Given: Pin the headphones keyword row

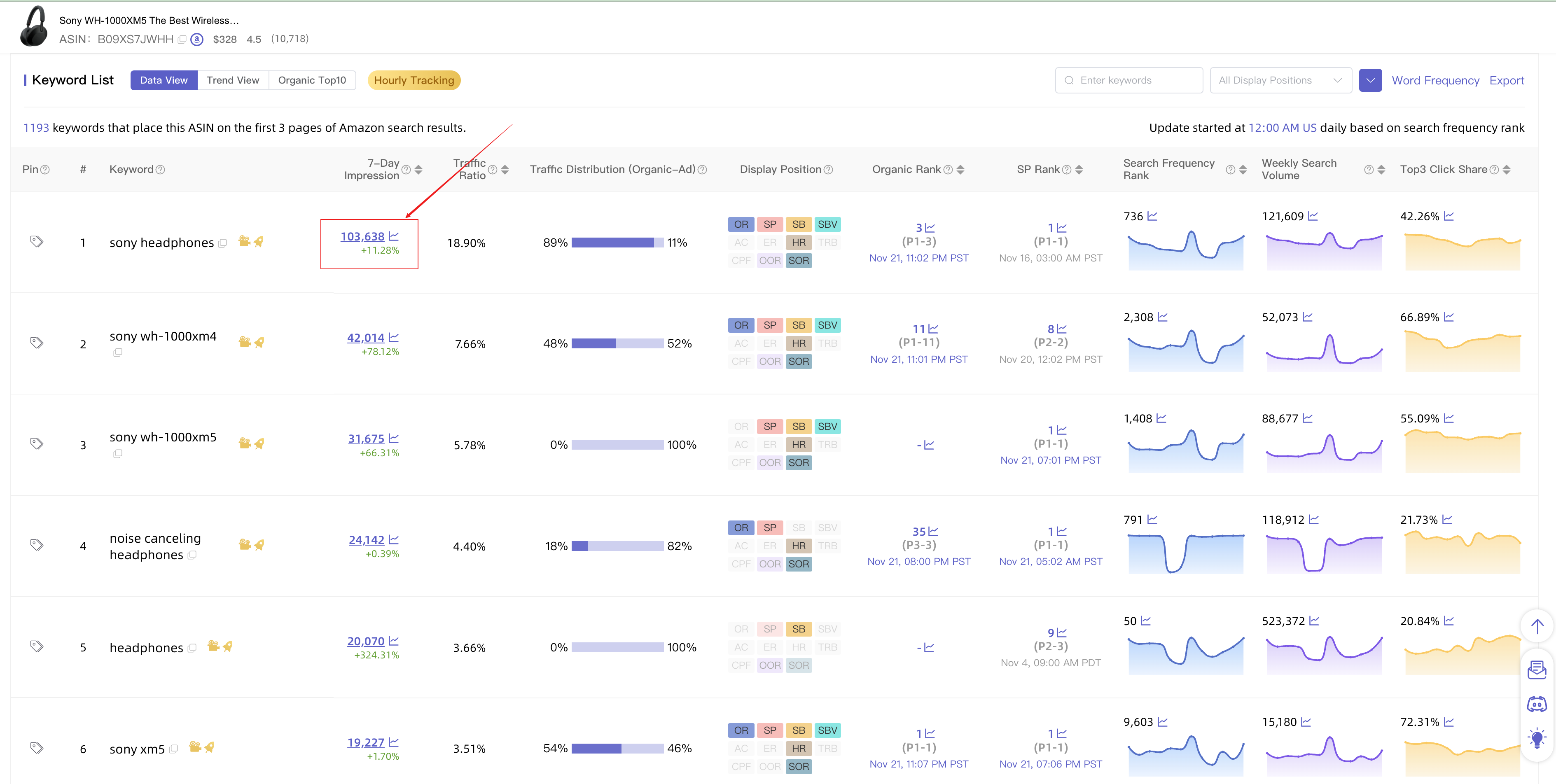Looking at the screenshot, I should click(37, 646).
